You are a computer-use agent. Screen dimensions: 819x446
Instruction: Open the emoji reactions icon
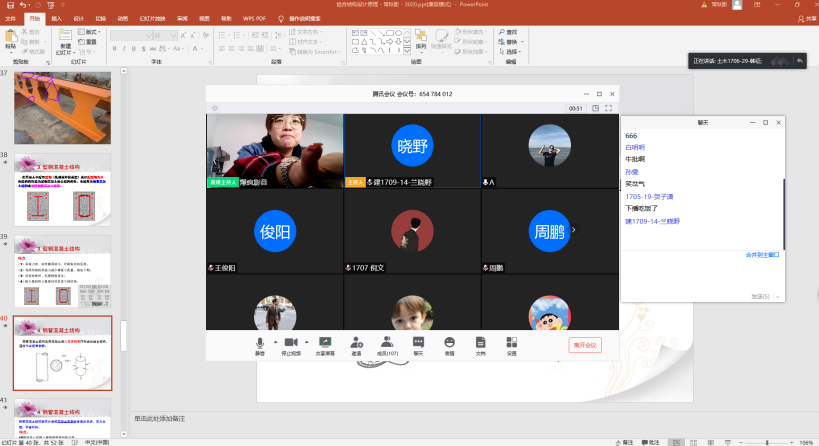point(449,346)
